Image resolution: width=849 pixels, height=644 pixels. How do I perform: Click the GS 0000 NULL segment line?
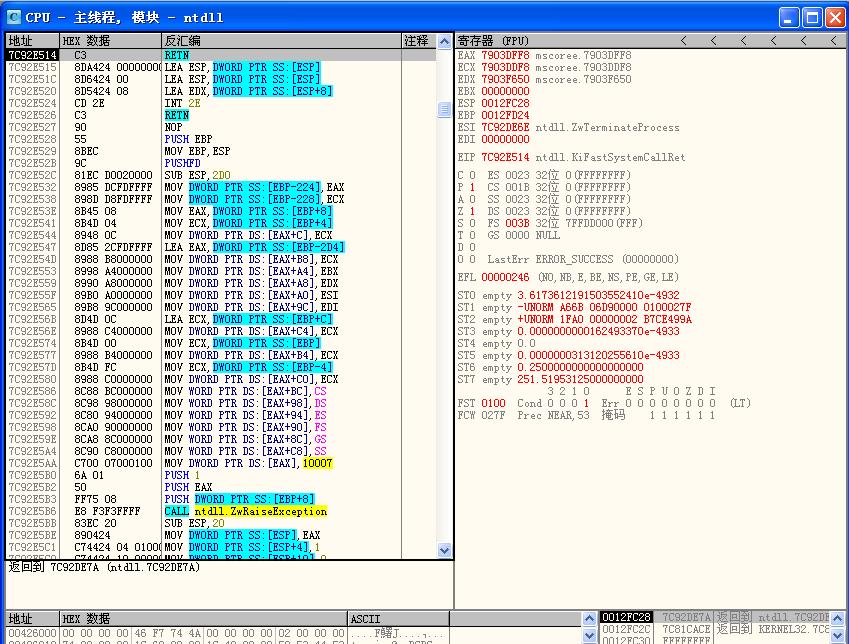(x=523, y=235)
